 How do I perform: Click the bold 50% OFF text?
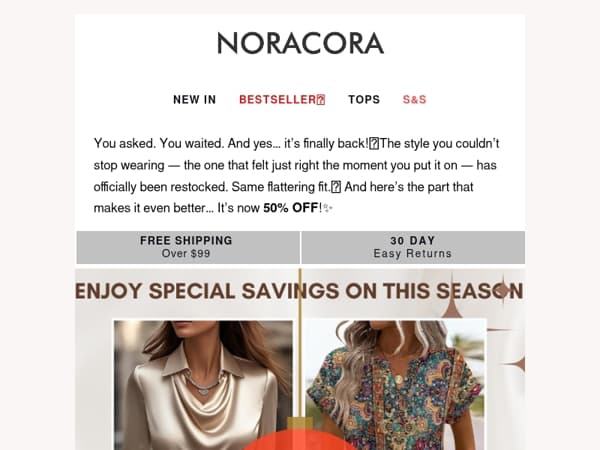pos(291,208)
